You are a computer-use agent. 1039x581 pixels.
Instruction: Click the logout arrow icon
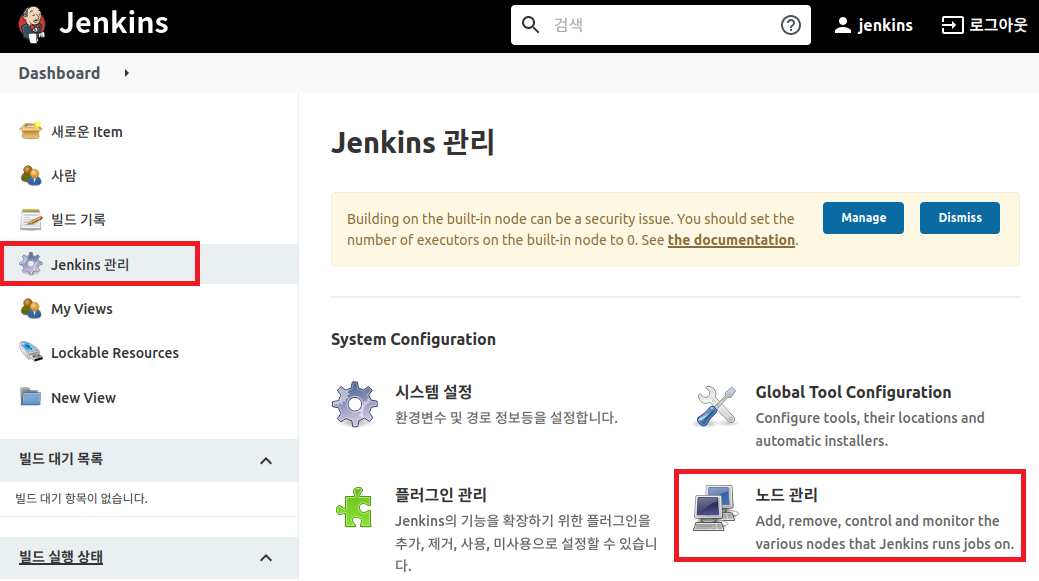point(952,25)
